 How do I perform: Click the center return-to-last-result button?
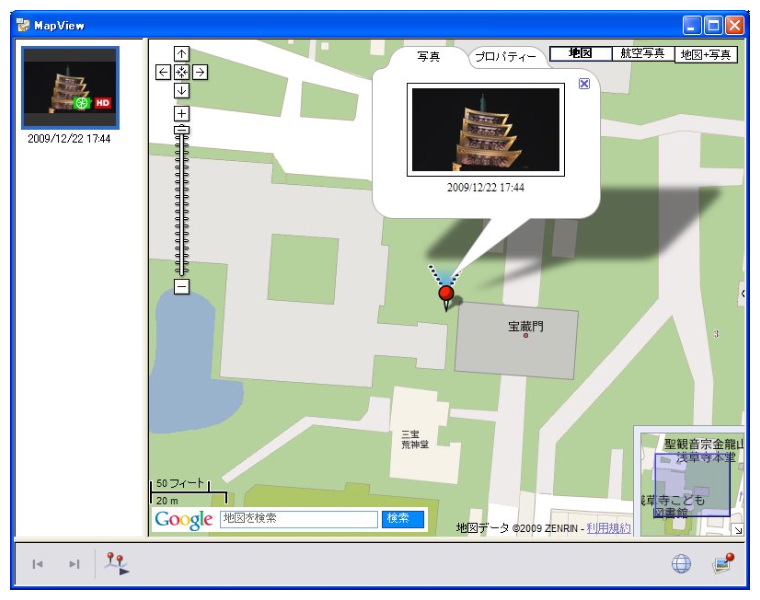point(181,72)
